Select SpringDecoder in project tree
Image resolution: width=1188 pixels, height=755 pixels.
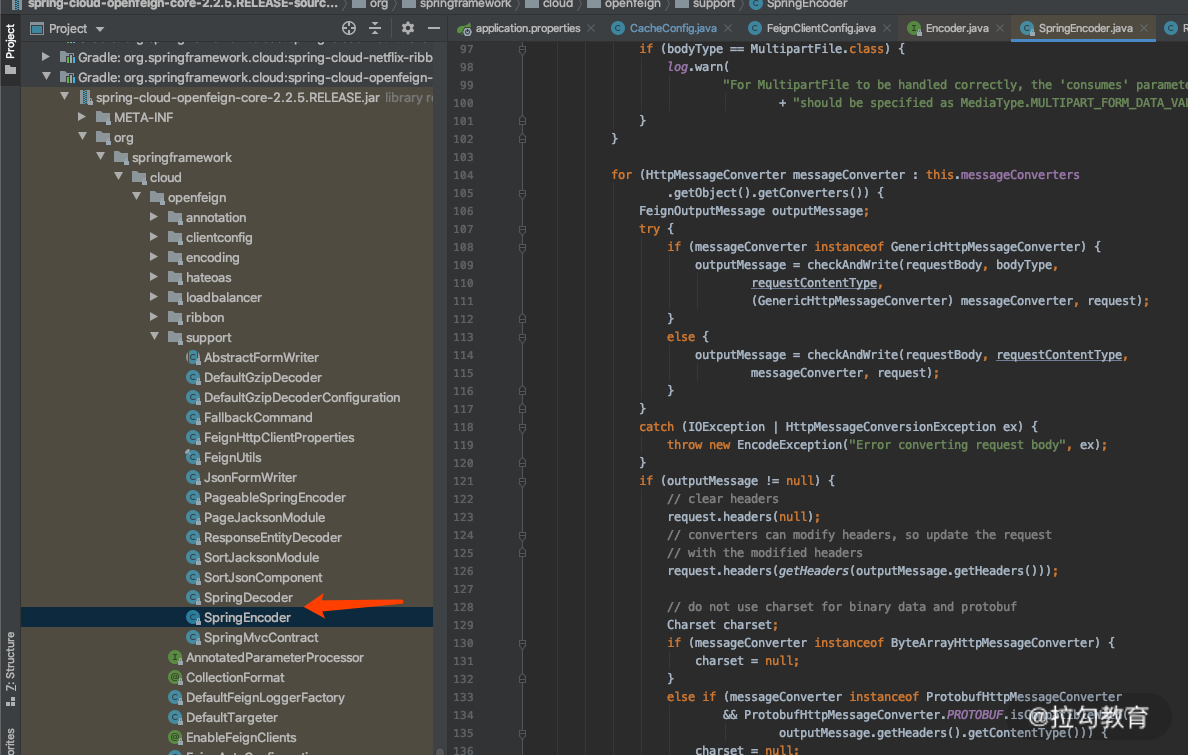click(248, 598)
